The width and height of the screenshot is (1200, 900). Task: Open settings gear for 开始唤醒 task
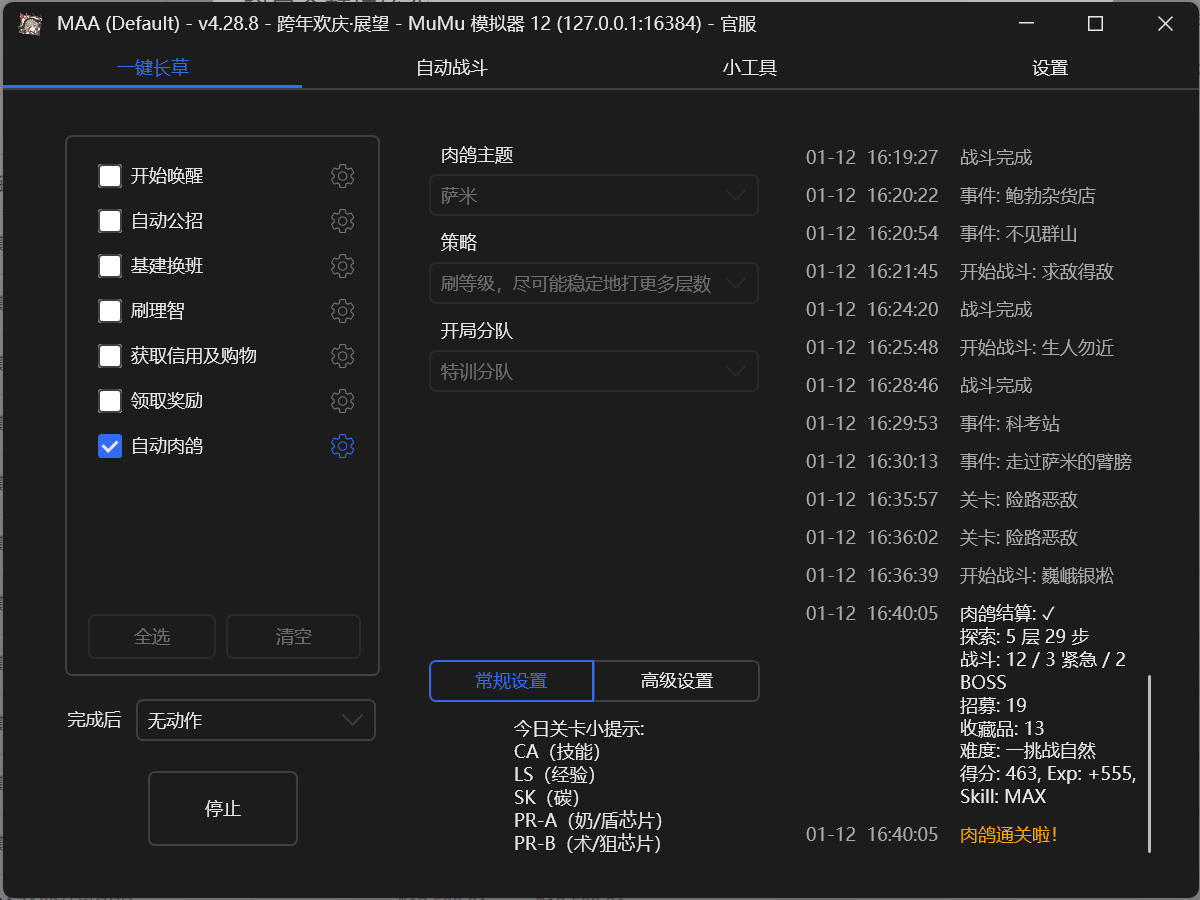point(342,176)
